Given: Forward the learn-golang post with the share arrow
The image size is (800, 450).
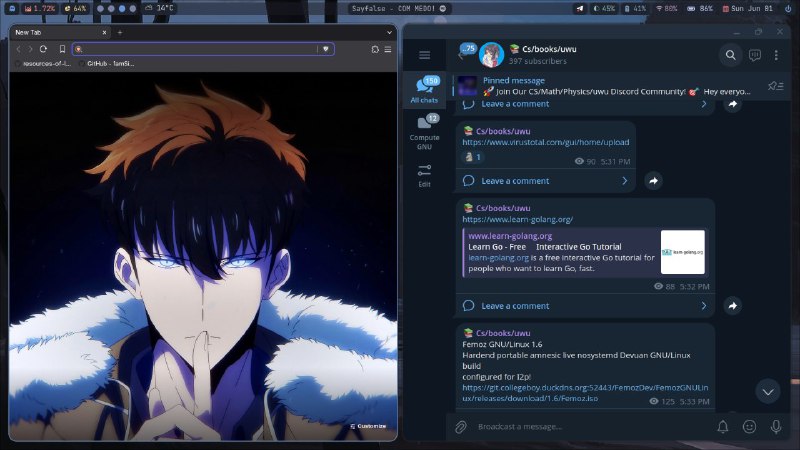Looking at the screenshot, I should [x=733, y=306].
